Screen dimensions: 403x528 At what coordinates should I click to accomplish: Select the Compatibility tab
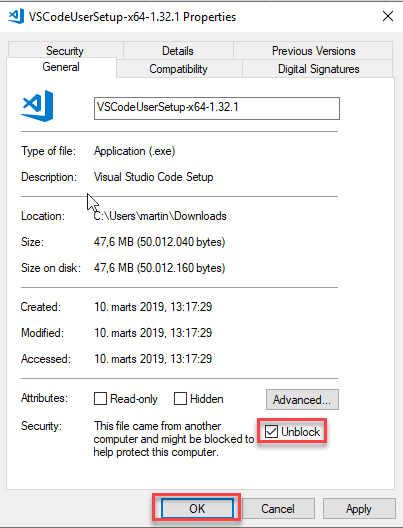pyautogui.click(x=178, y=69)
